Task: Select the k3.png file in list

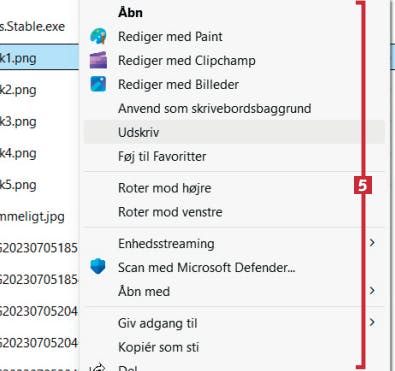Action: click(18, 122)
